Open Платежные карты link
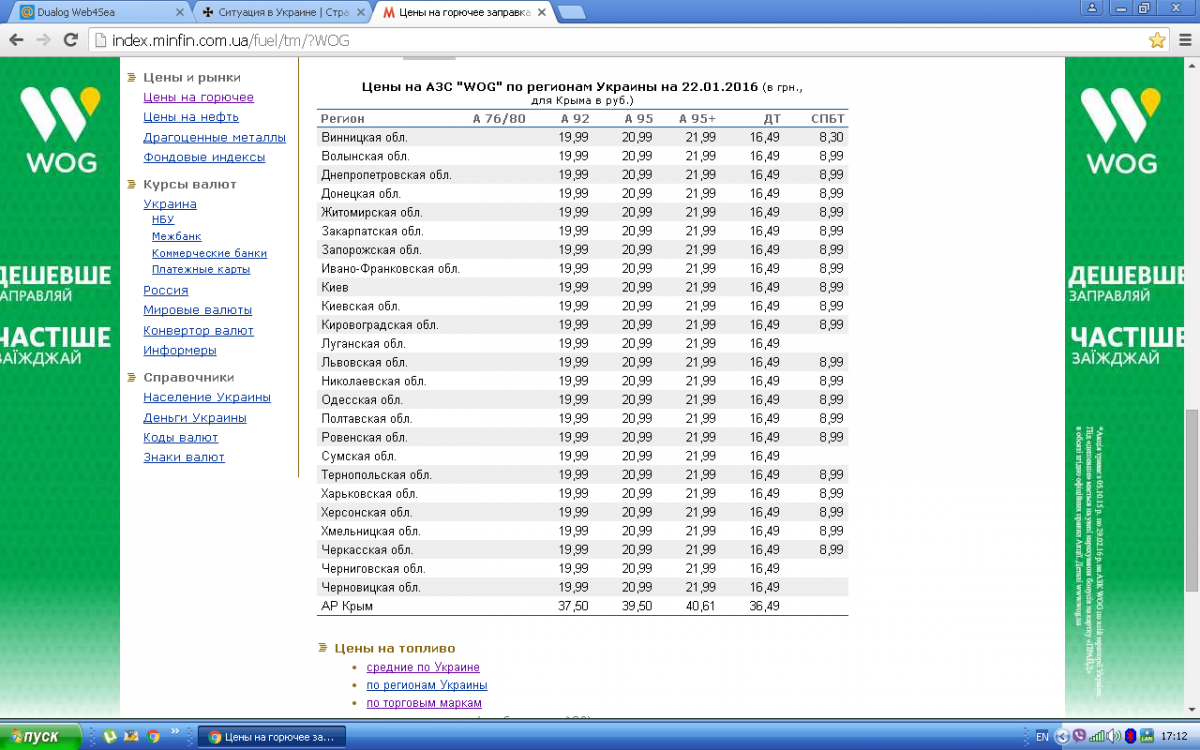 (x=201, y=269)
